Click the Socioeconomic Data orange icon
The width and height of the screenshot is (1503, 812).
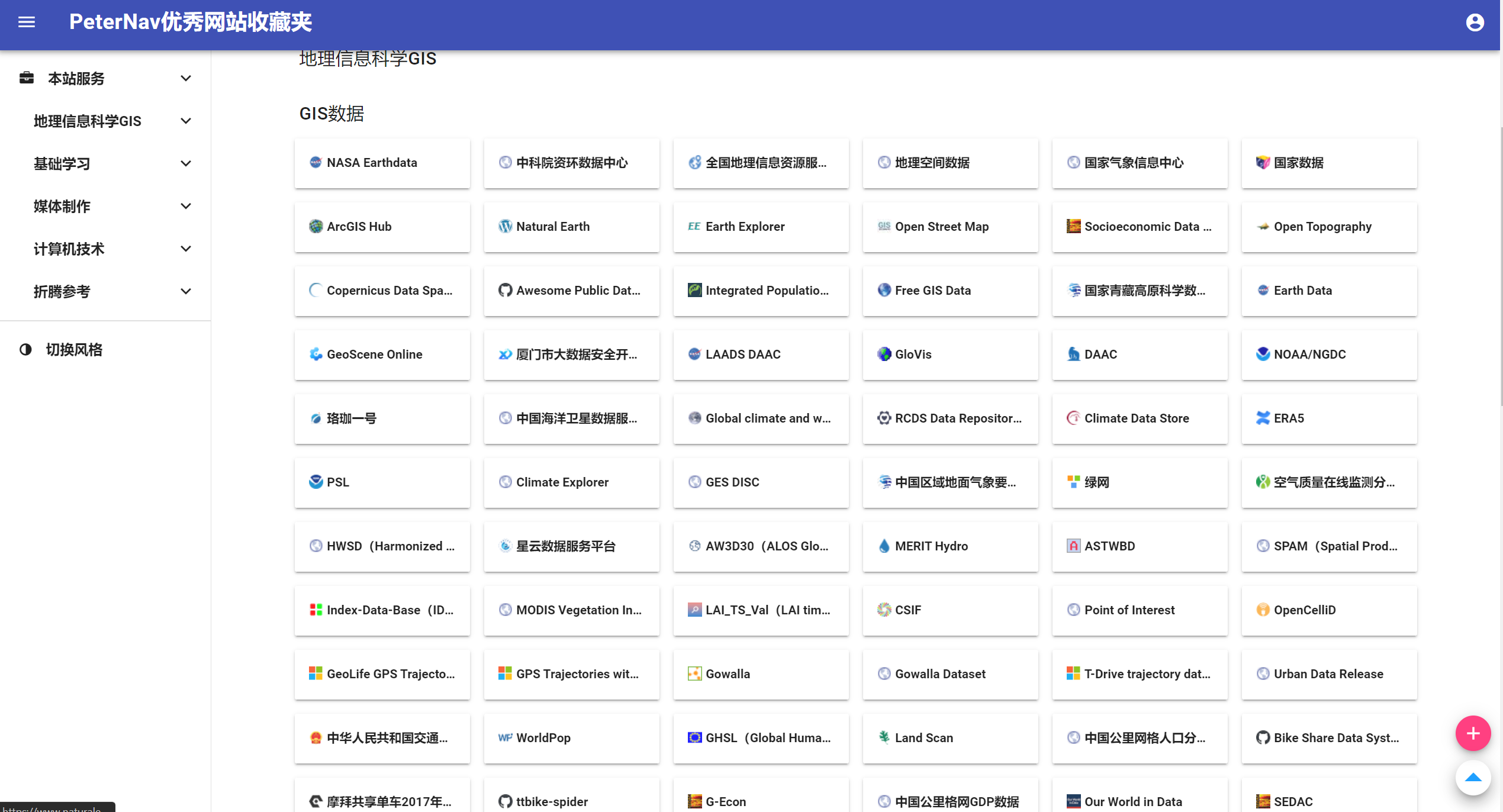coord(1073,226)
